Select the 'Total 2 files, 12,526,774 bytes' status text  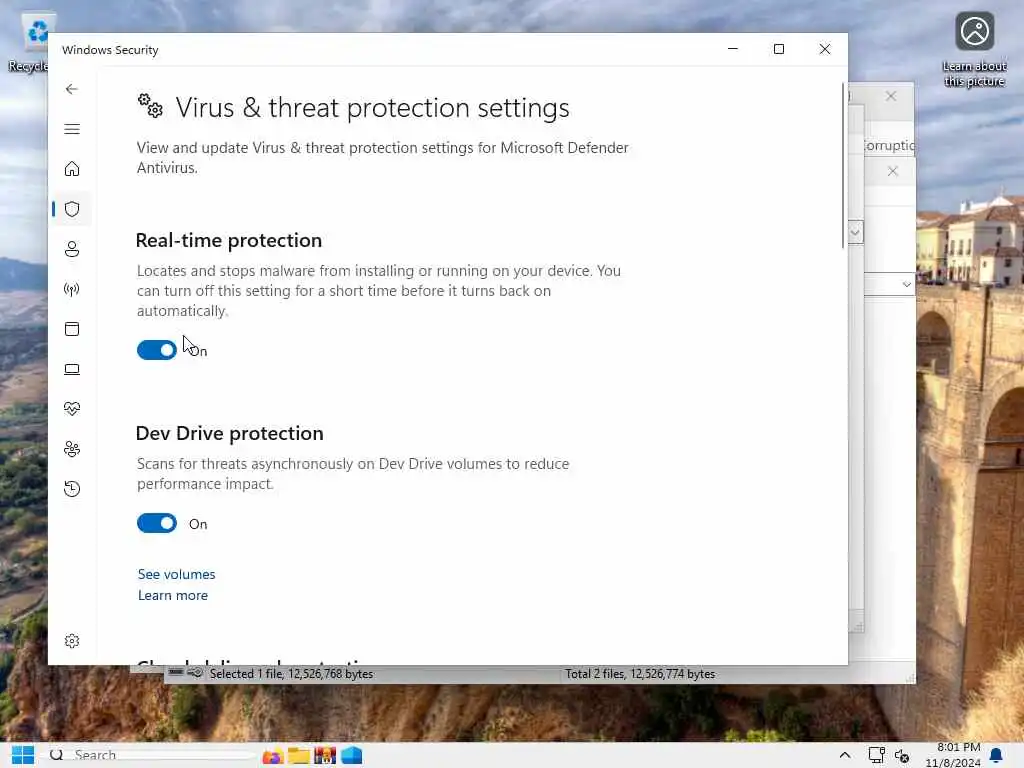(640, 674)
